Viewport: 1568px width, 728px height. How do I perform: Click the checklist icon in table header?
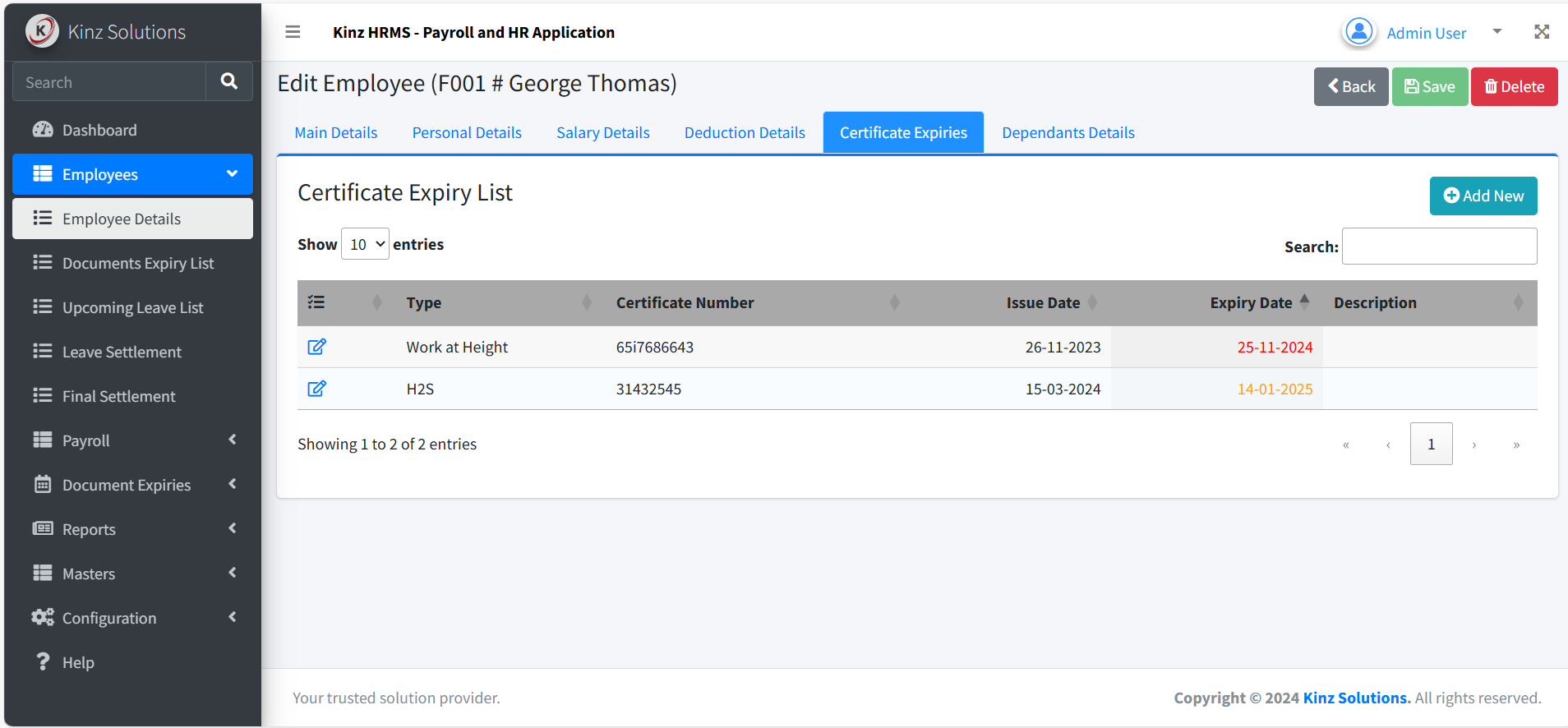coord(316,302)
